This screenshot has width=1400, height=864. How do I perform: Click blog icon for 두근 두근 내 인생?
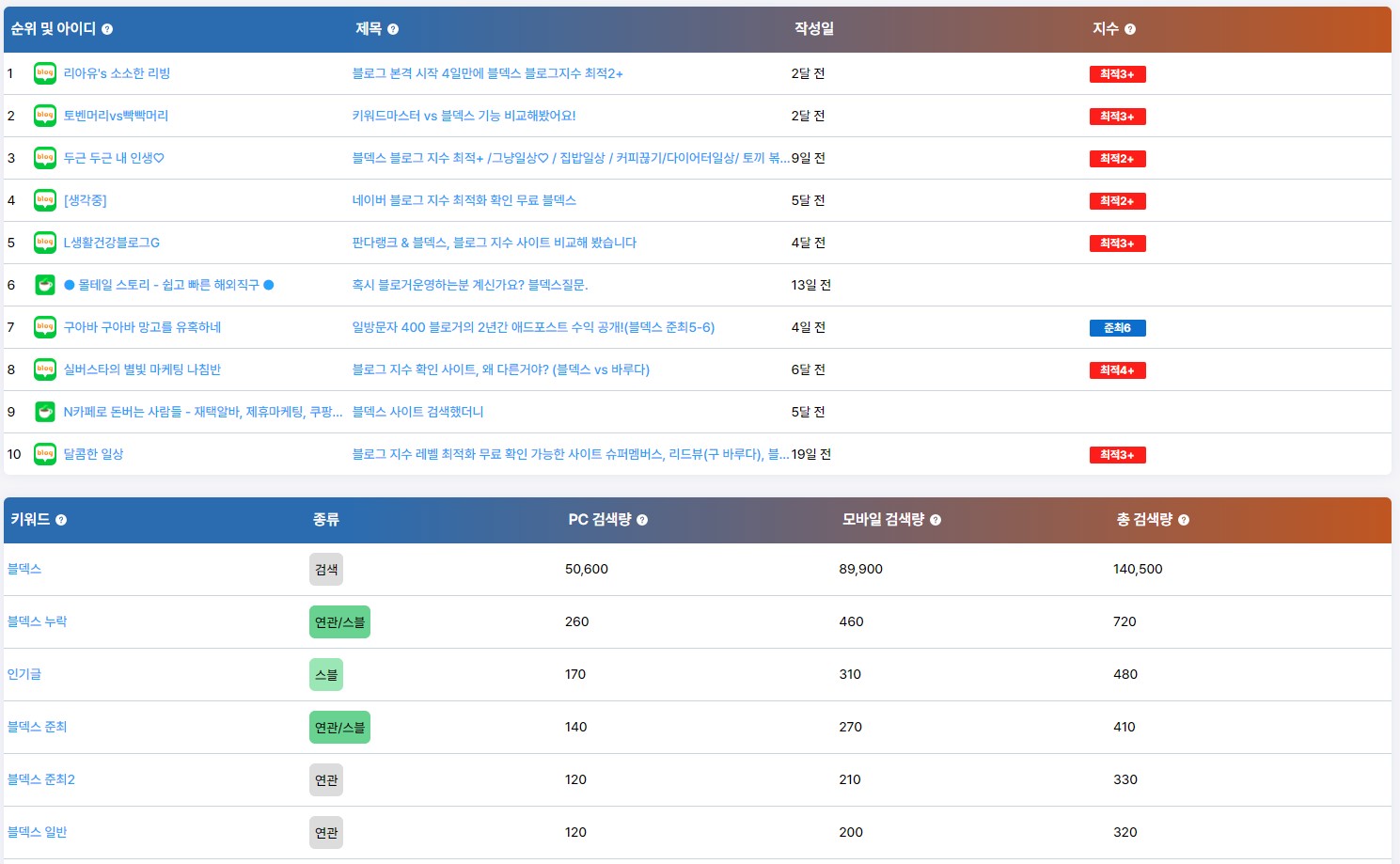click(x=45, y=158)
